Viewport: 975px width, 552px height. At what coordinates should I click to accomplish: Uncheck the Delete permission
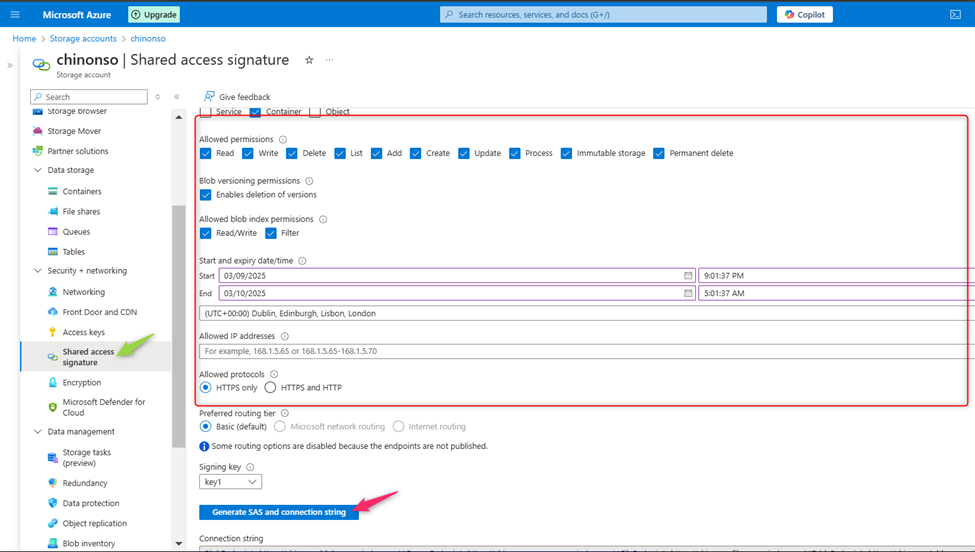(x=292, y=154)
